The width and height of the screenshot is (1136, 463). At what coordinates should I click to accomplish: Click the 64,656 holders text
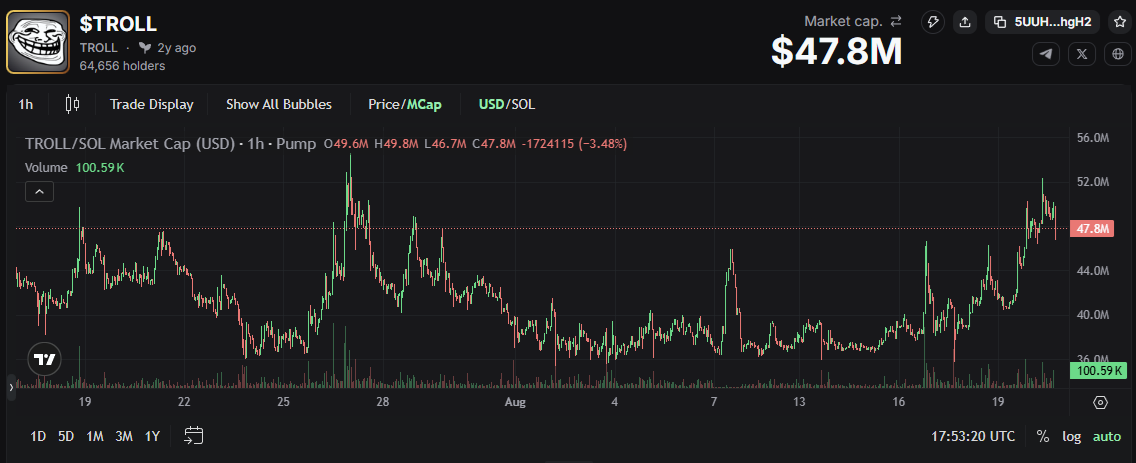122,66
